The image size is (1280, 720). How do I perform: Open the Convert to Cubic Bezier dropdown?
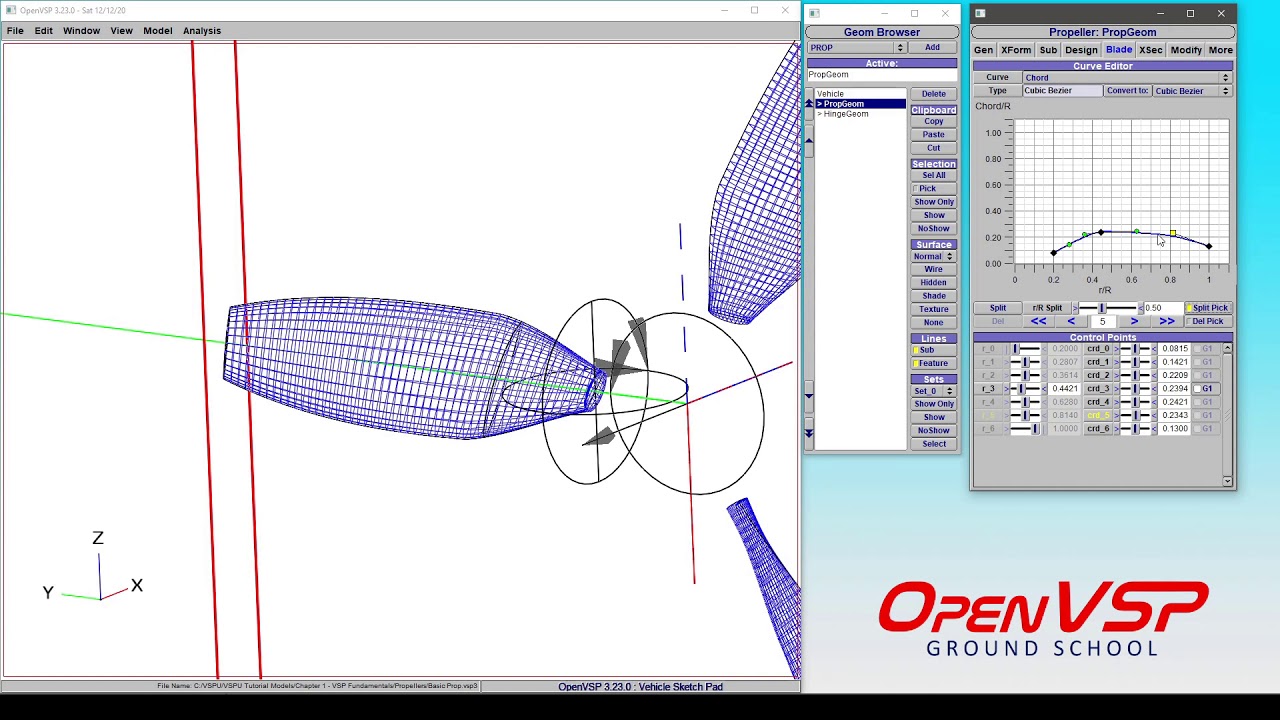[x=1191, y=91]
